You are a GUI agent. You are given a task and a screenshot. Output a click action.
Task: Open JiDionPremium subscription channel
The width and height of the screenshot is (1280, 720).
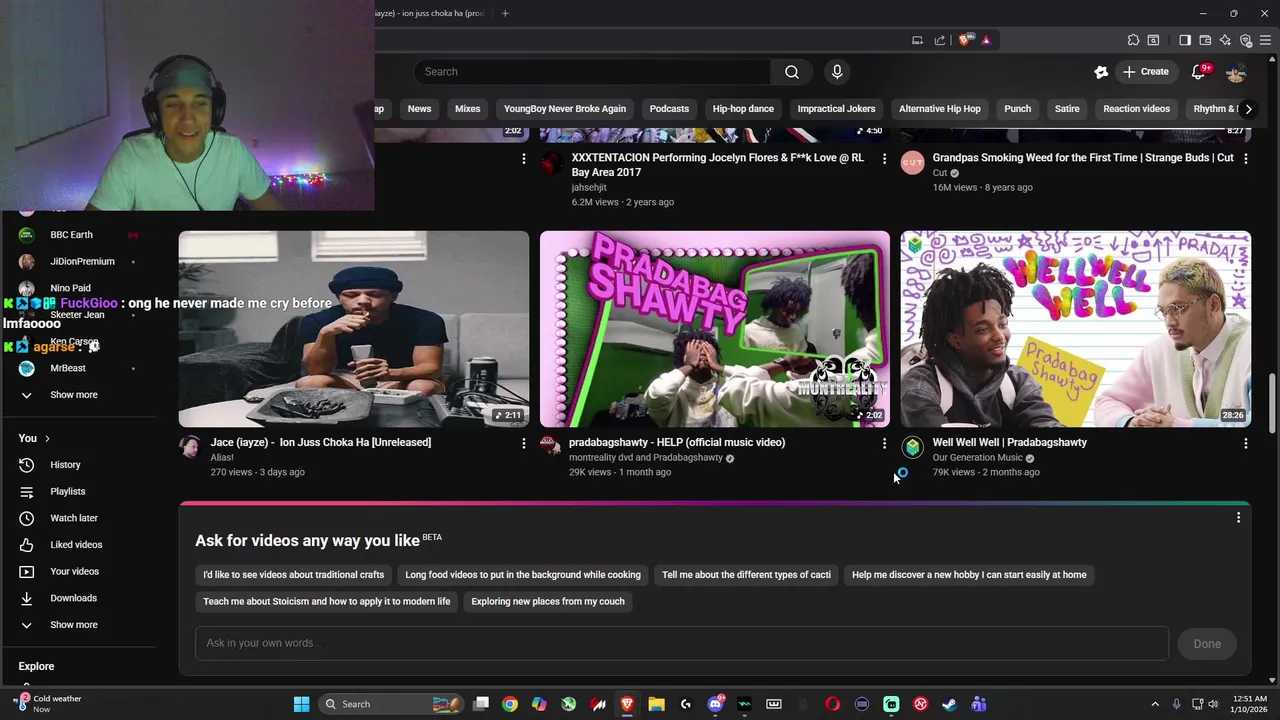point(80,261)
